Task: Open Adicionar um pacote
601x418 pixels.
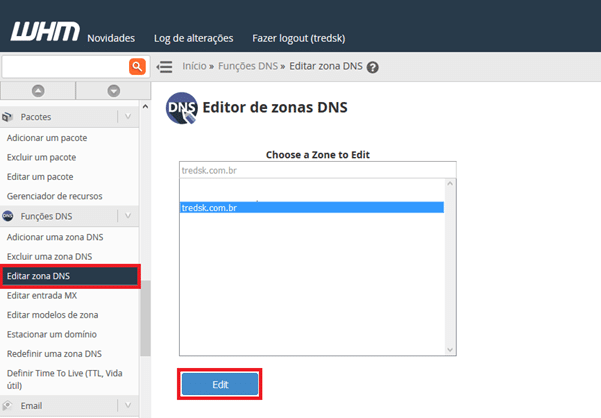Action: point(47,138)
